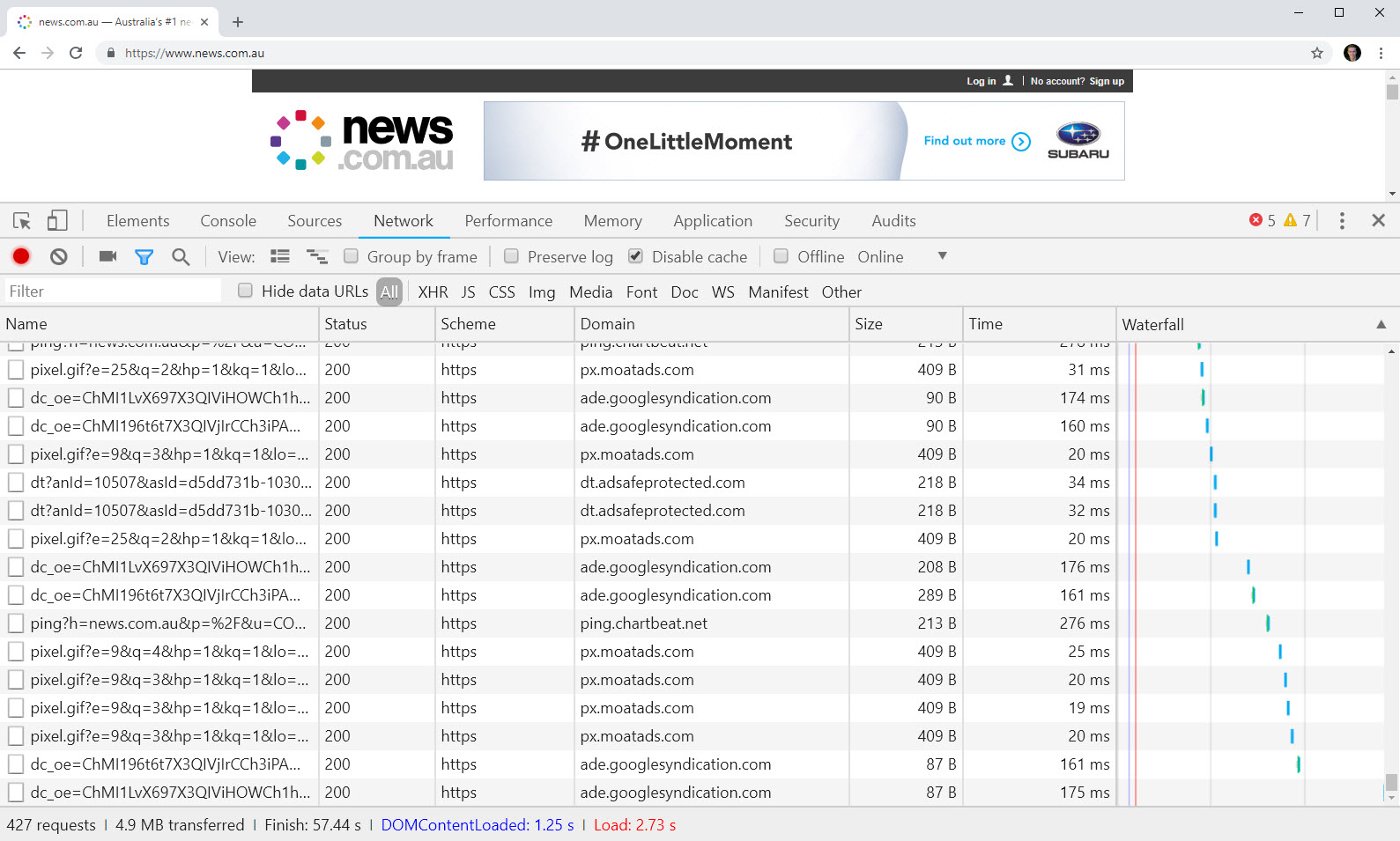Check the Offline checkbox

[x=781, y=256]
